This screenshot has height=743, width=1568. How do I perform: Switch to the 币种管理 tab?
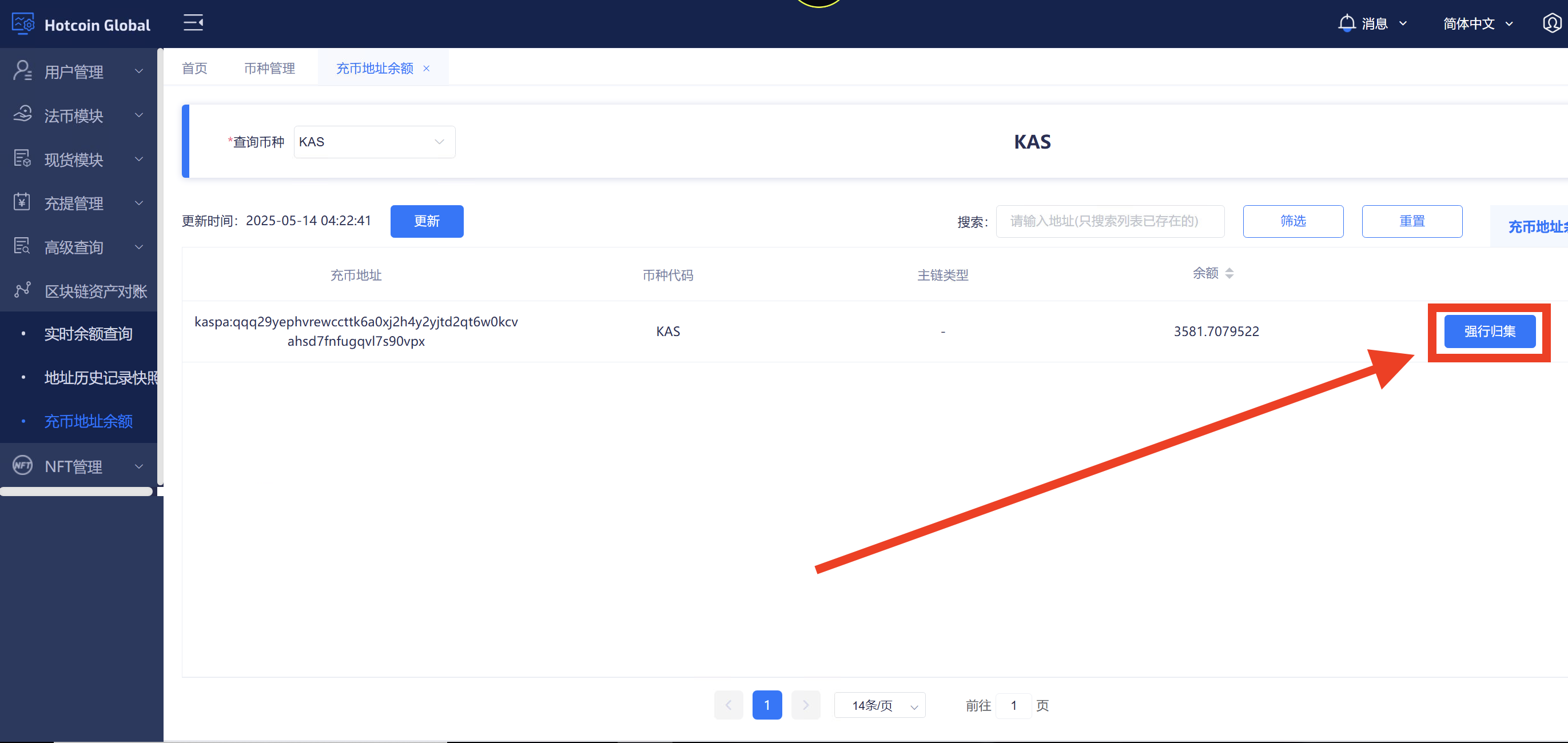[270, 67]
